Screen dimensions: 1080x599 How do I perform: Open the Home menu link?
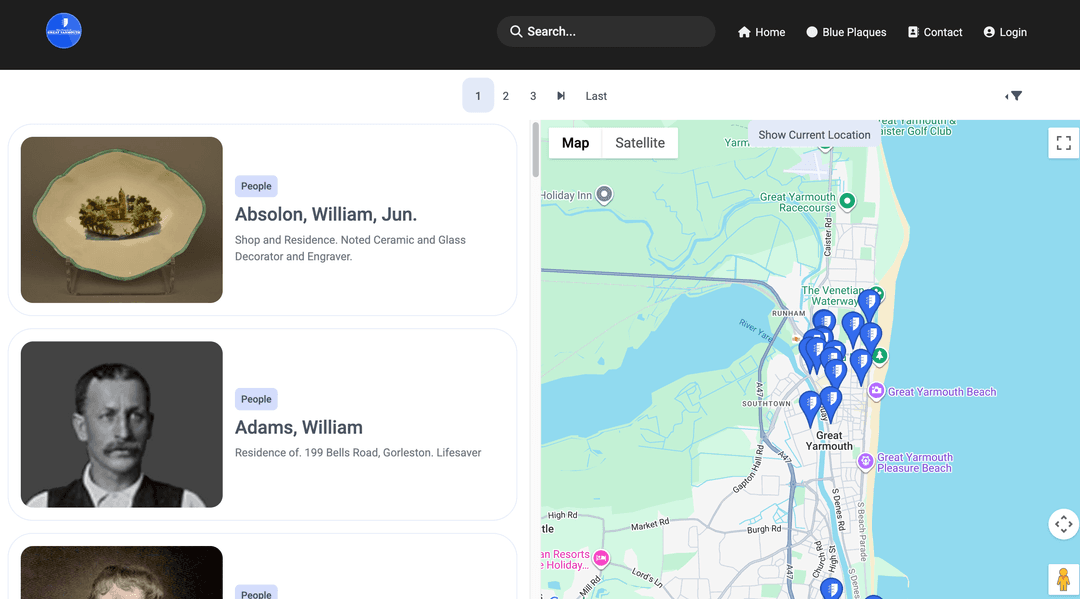(761, 32)
